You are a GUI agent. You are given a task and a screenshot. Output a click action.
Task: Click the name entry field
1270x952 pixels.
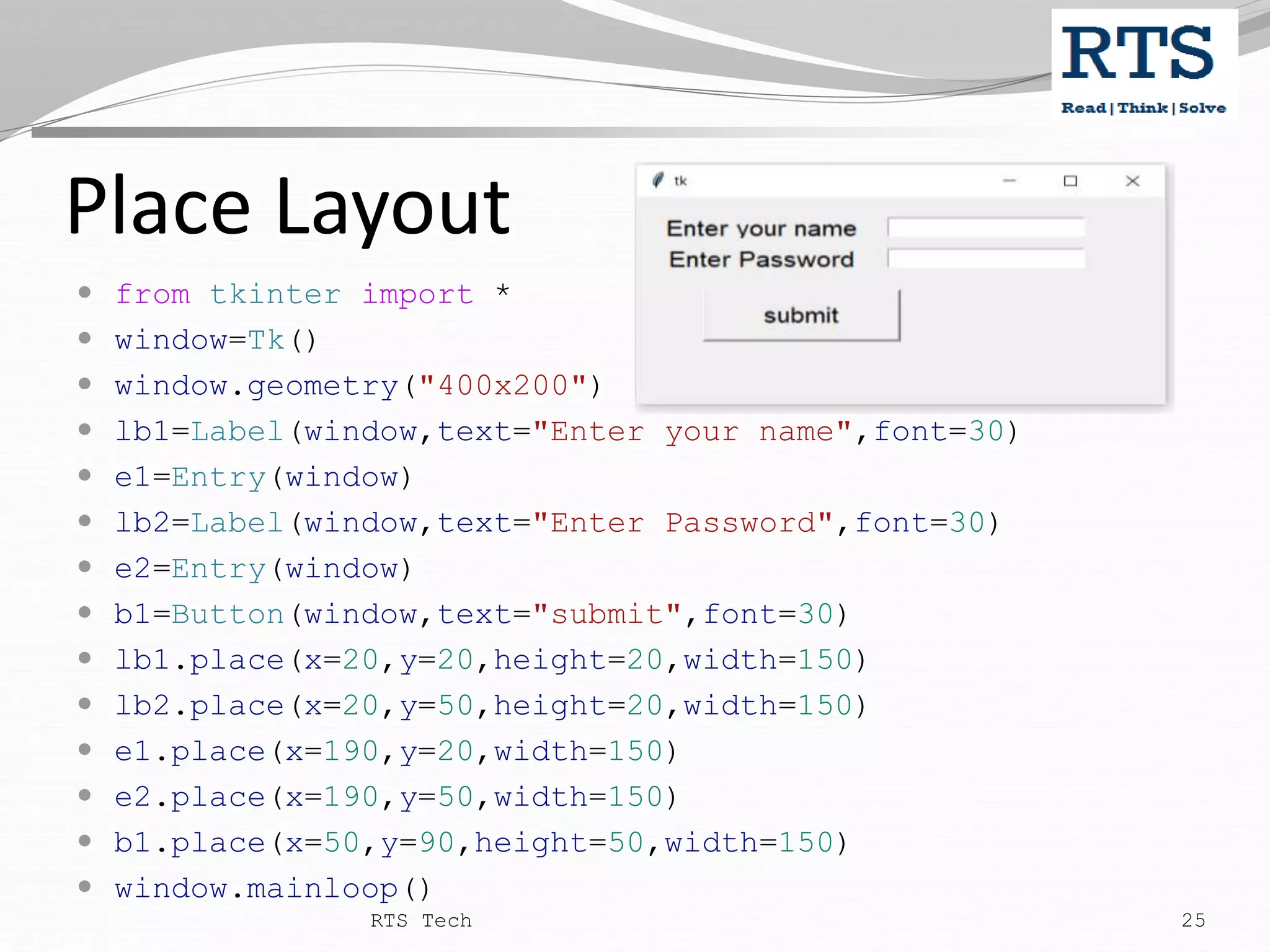[x=986, y=227]
